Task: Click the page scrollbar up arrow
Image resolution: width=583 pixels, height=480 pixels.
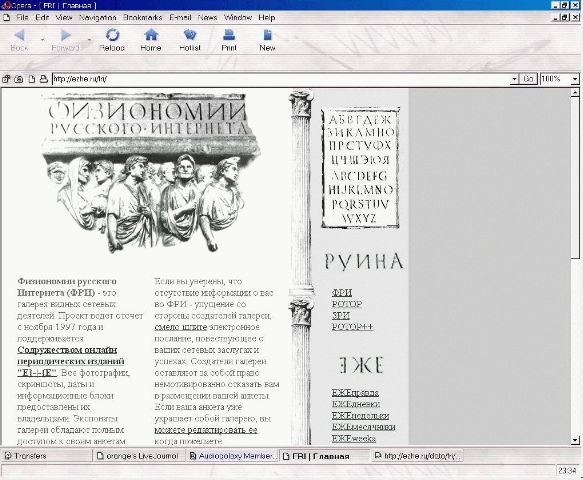Action: coord(575,92)
